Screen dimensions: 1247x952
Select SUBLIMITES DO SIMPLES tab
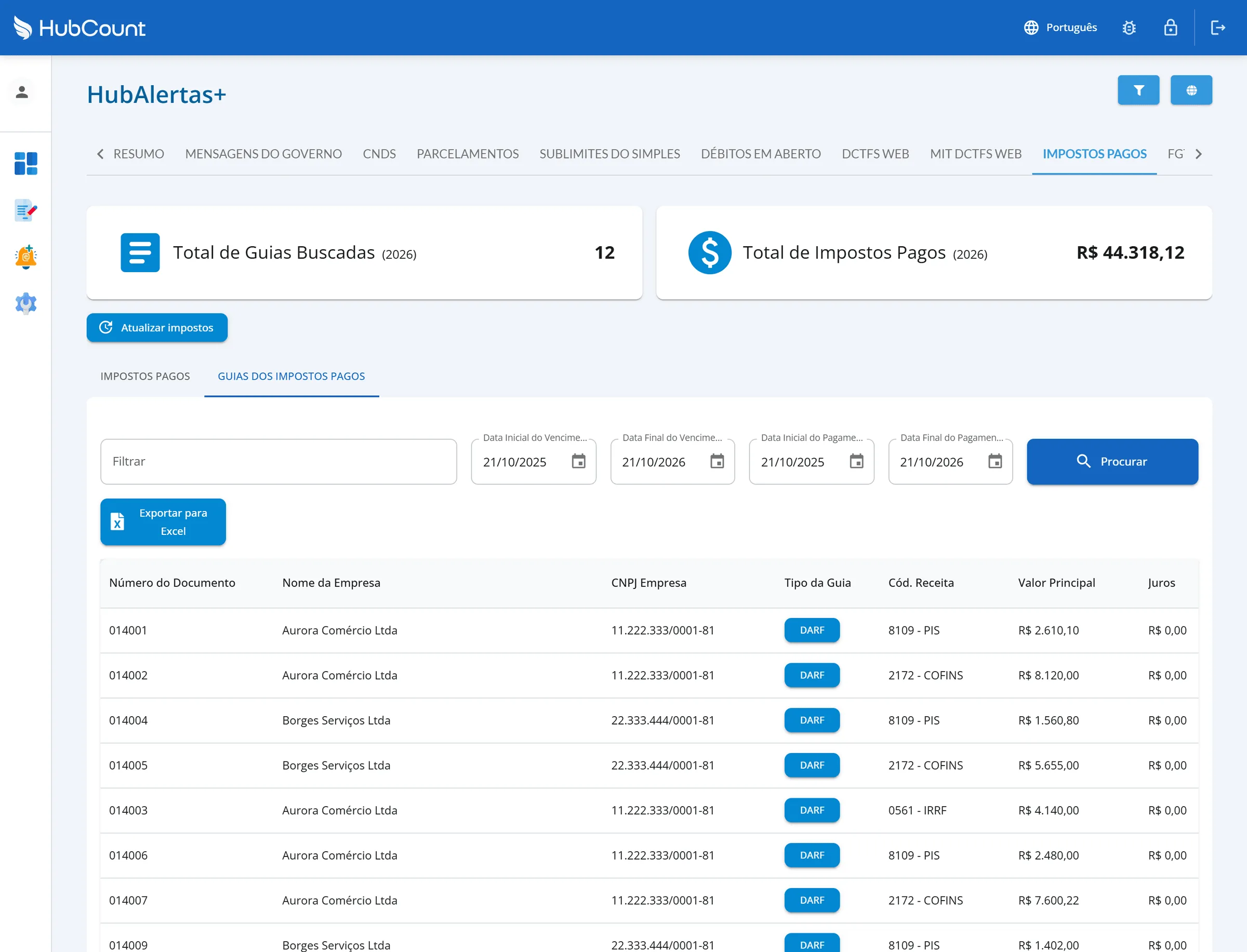click(x=609, y=154)
